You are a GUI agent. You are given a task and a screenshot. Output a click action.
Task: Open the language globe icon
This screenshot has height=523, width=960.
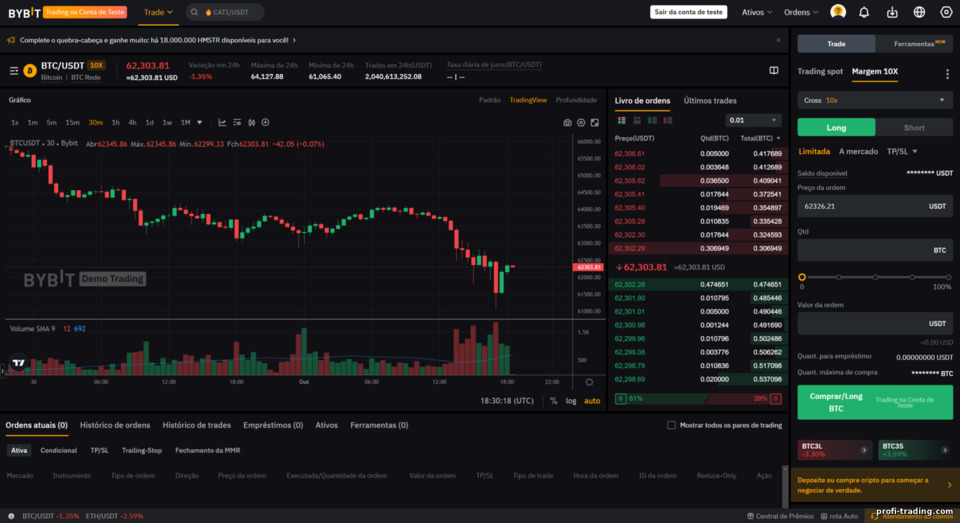point(919,12)
